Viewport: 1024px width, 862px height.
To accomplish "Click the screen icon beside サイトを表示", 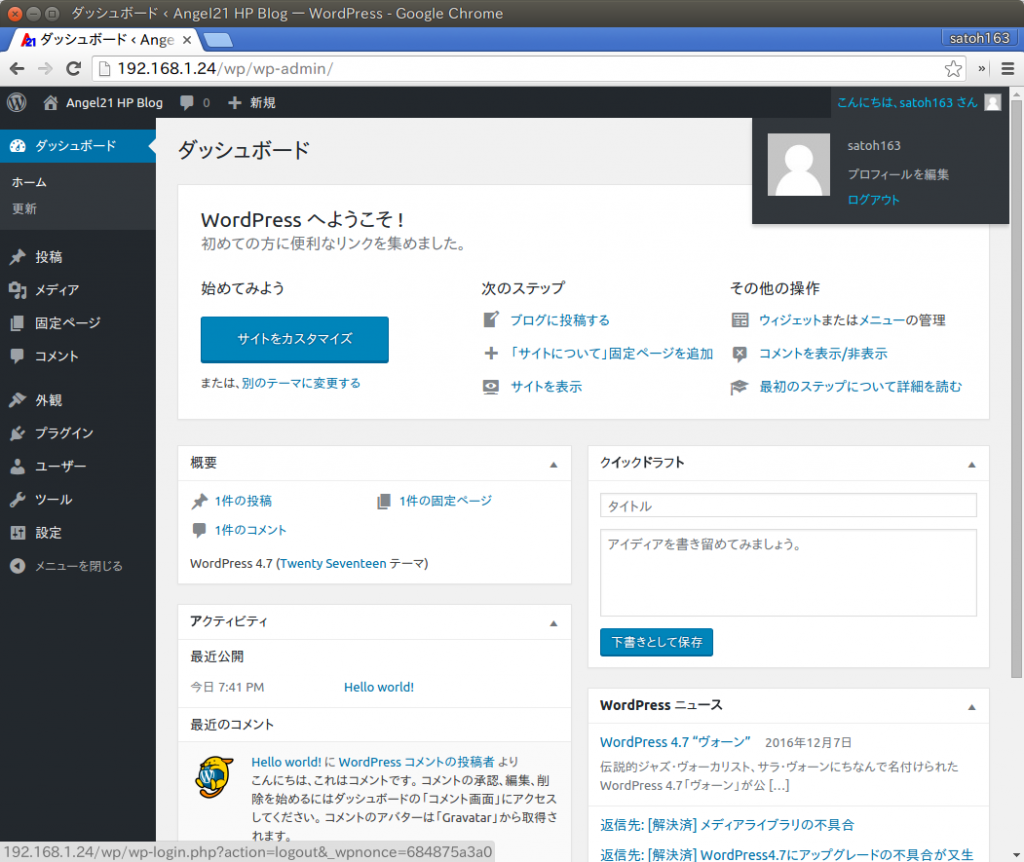I will point(491,387).
